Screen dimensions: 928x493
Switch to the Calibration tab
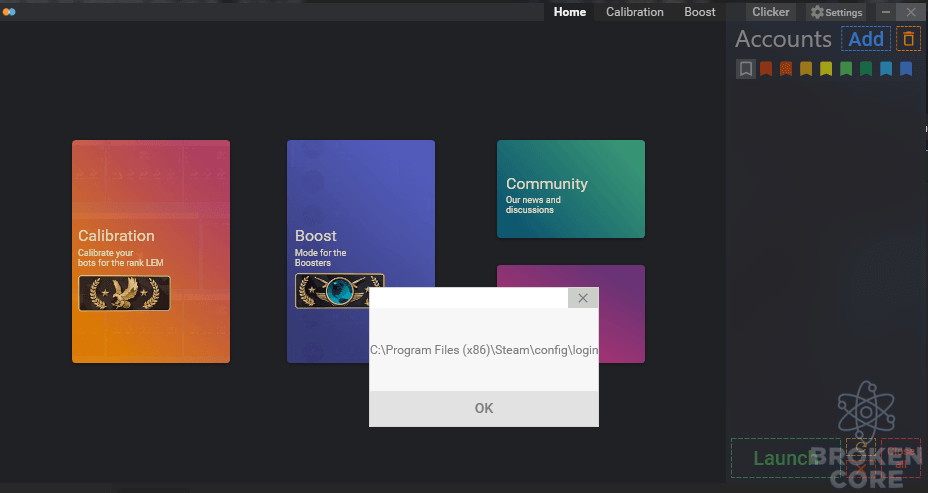click(634, 12)
